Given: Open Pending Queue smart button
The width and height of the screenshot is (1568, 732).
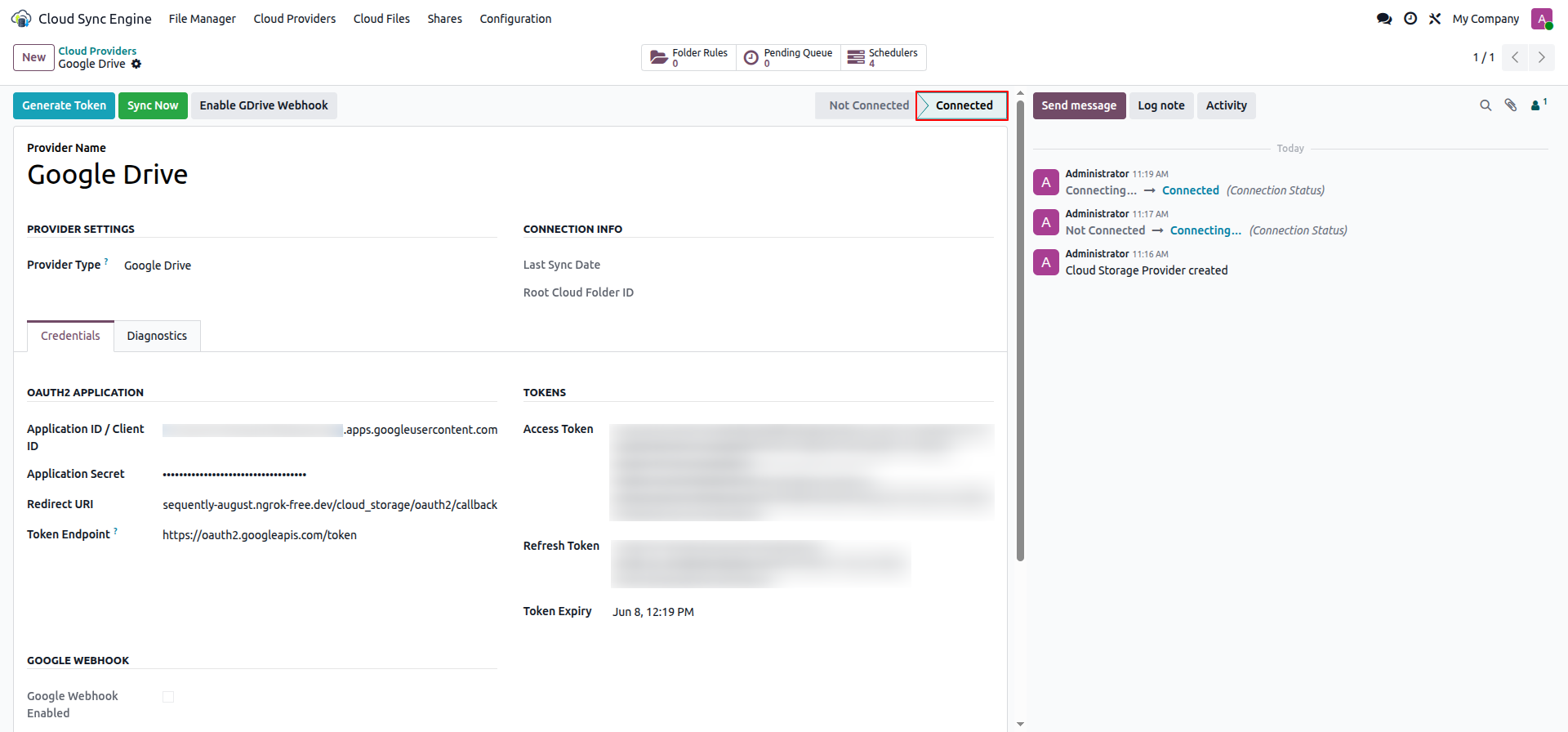Looking at the screenshot, I should (x=788, y=57).
